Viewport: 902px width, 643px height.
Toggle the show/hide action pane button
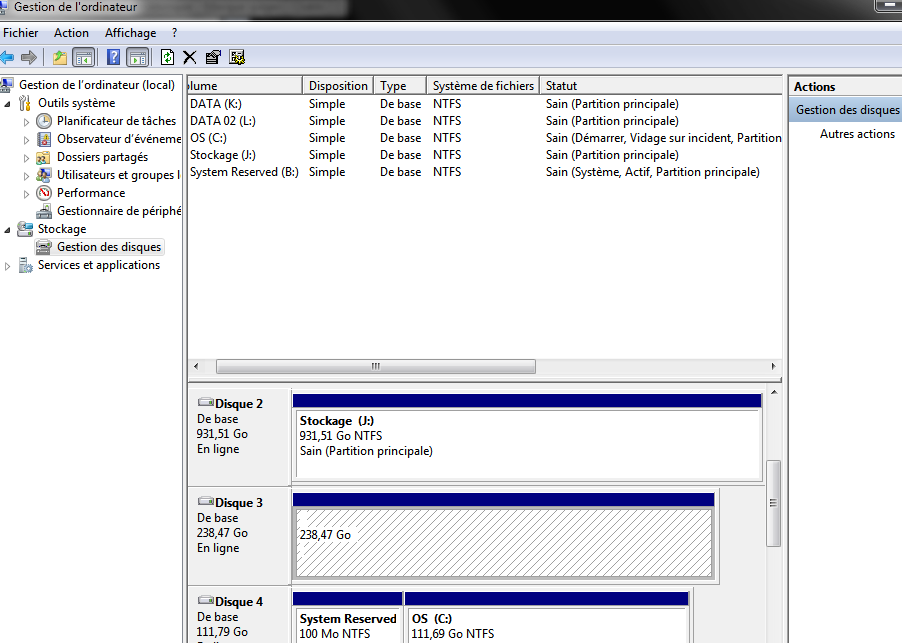[138, 57]
